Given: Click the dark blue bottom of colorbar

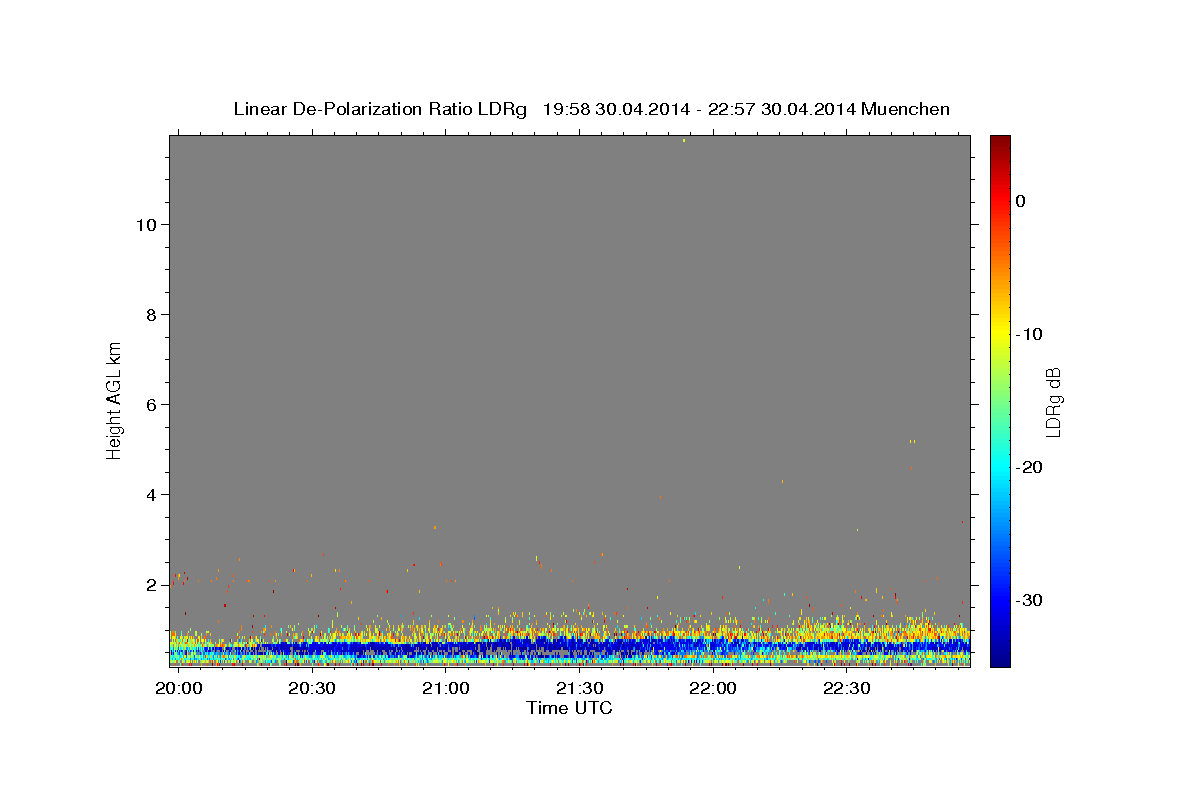Looking at the screenshot, I should tap(999, 655).
